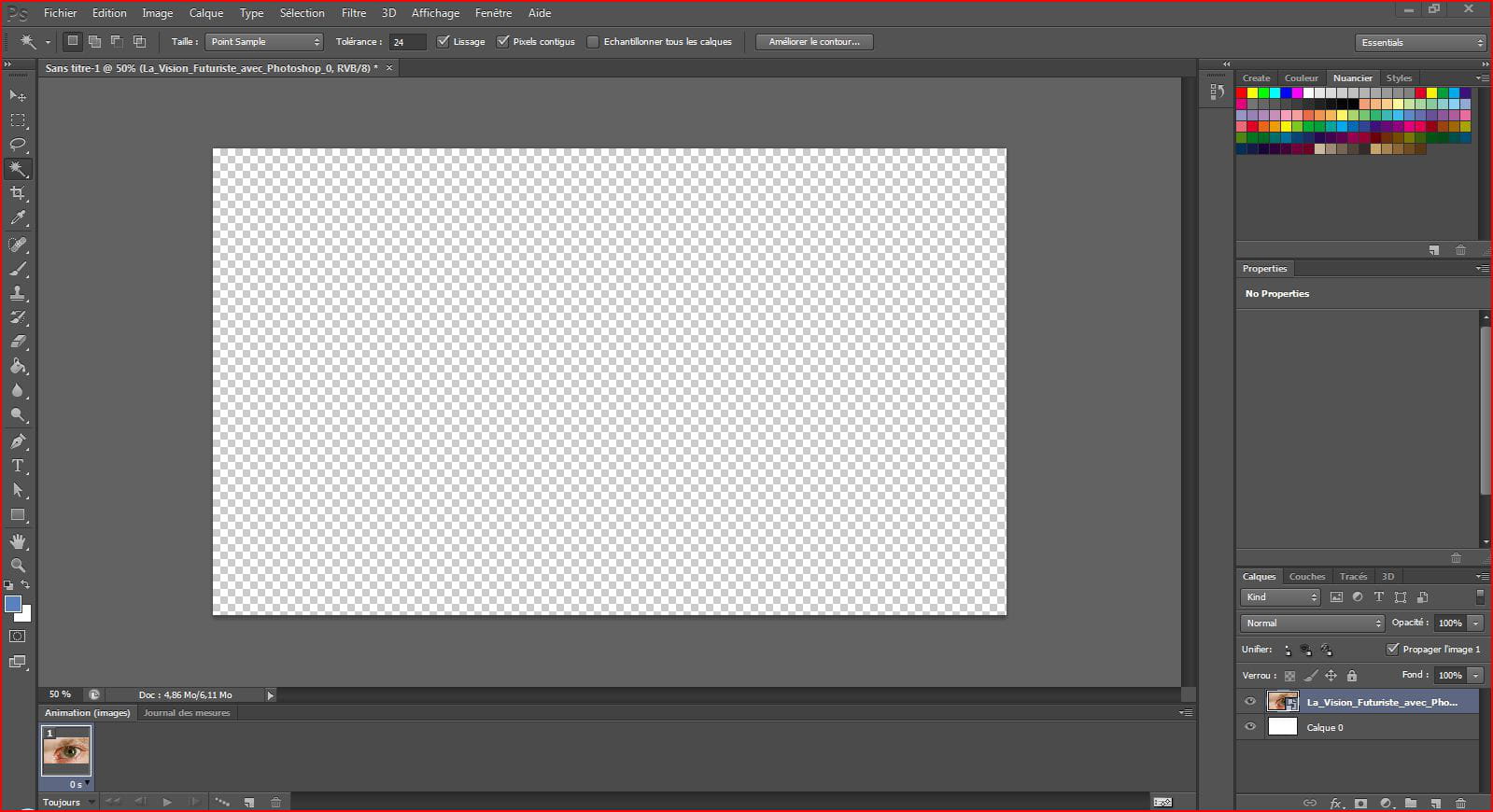Open the Opacité value dropdown arrow

click(x=1475, y=623)
